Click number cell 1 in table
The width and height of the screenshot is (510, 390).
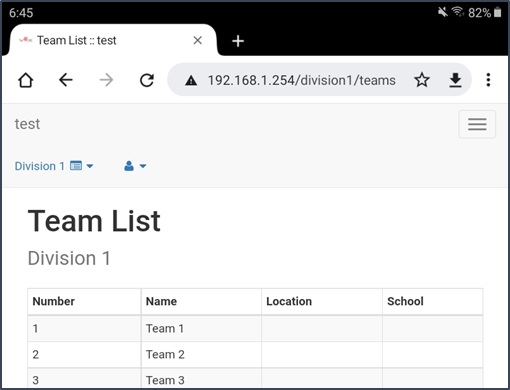[84, 329]
